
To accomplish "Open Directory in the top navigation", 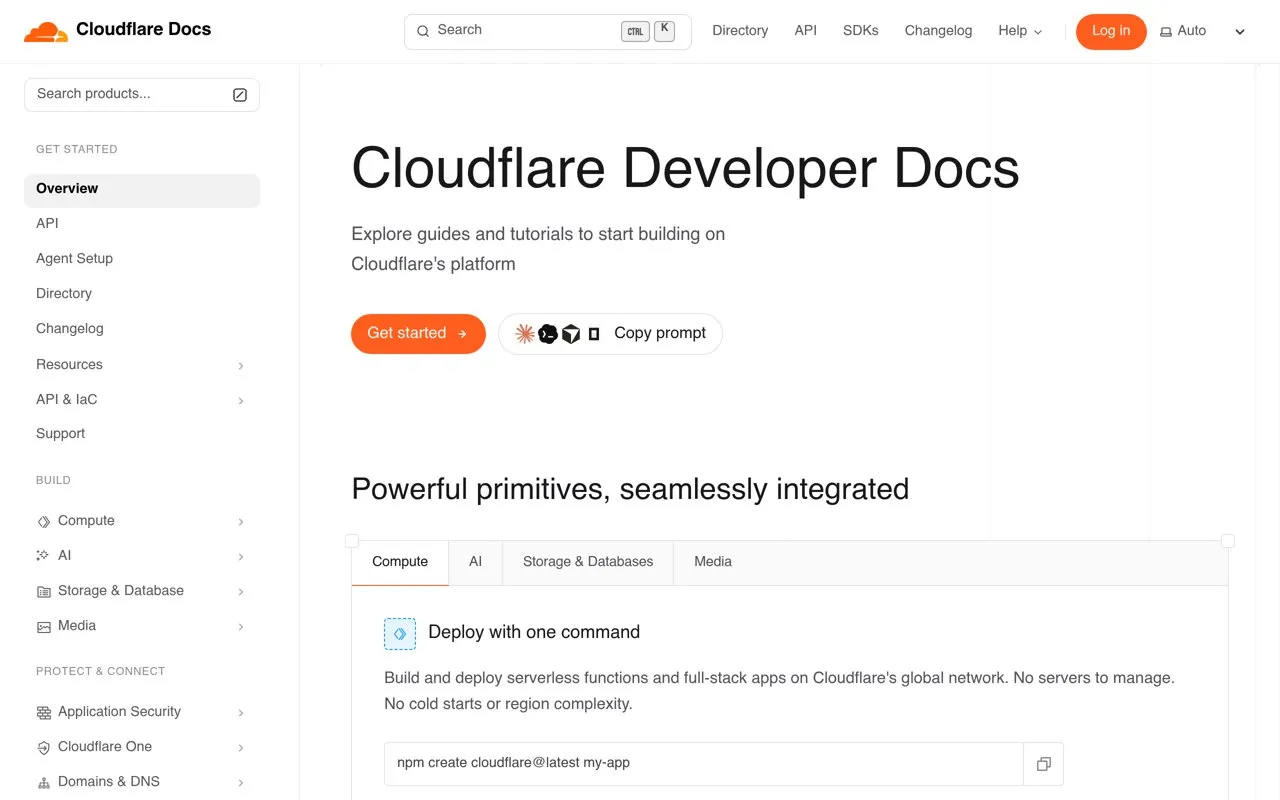I will 740,31.
